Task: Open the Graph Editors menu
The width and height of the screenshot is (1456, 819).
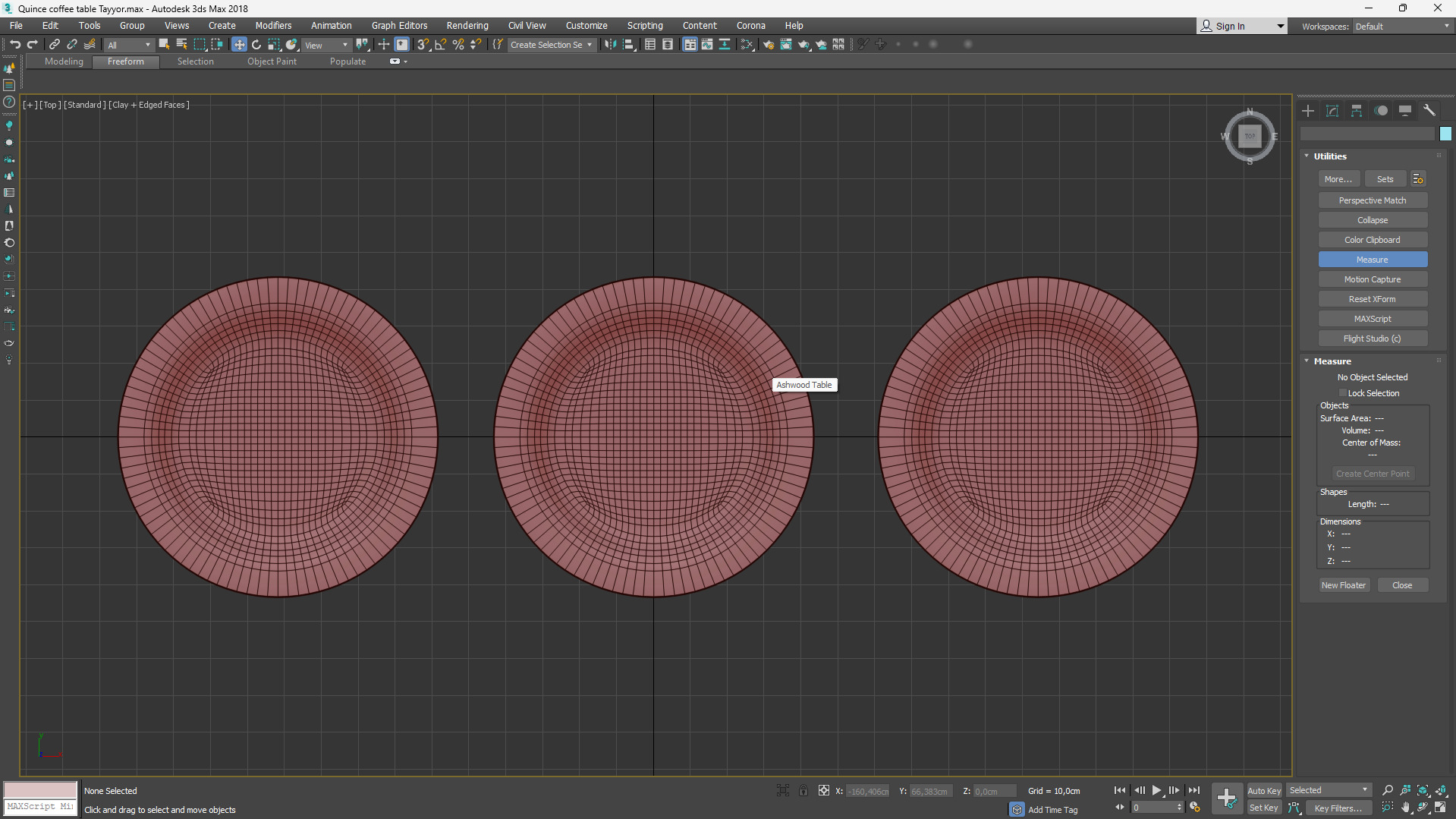Action: pos(399,26)
